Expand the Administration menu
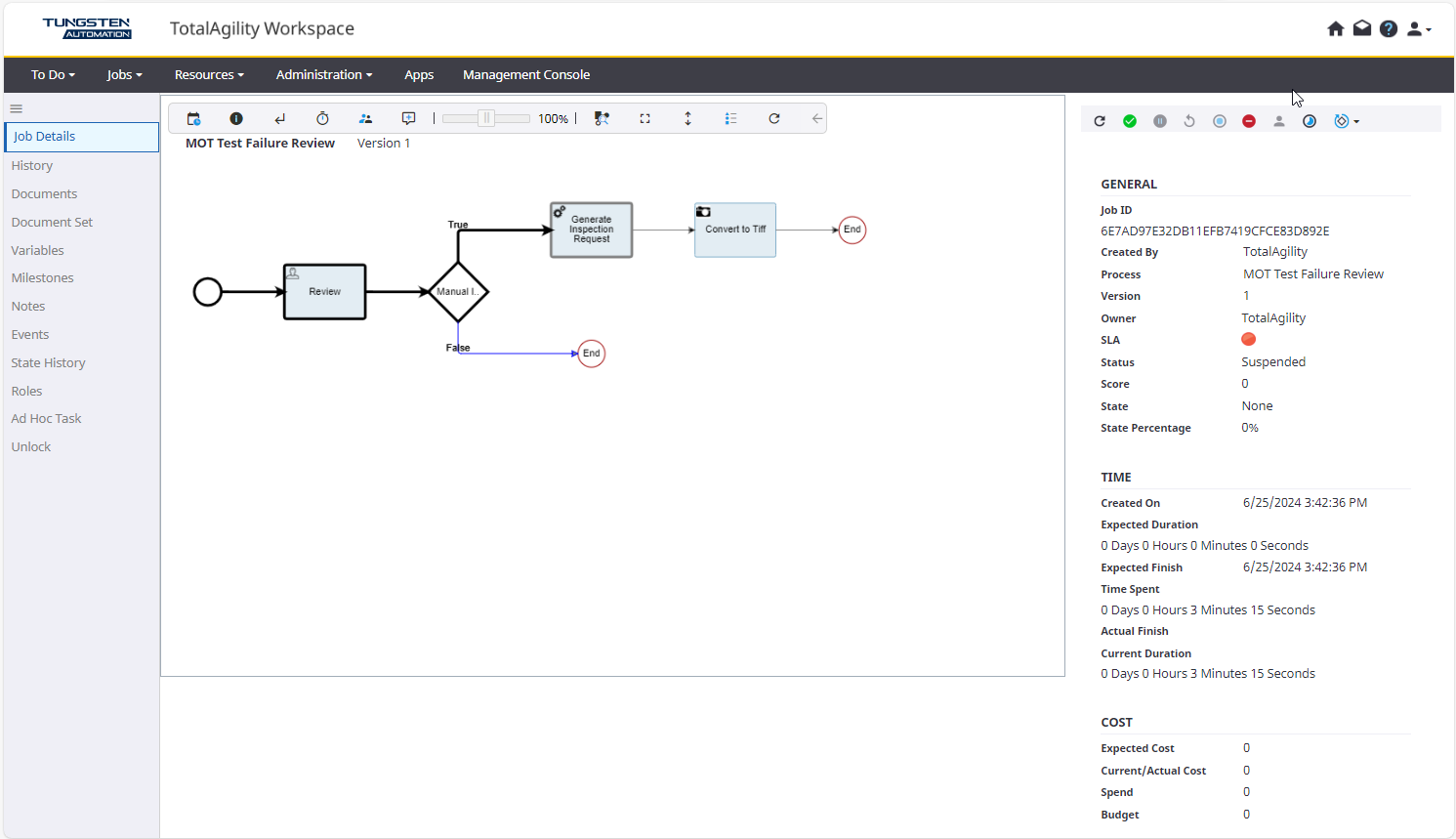1456x839 pixels. click(324, 75)
